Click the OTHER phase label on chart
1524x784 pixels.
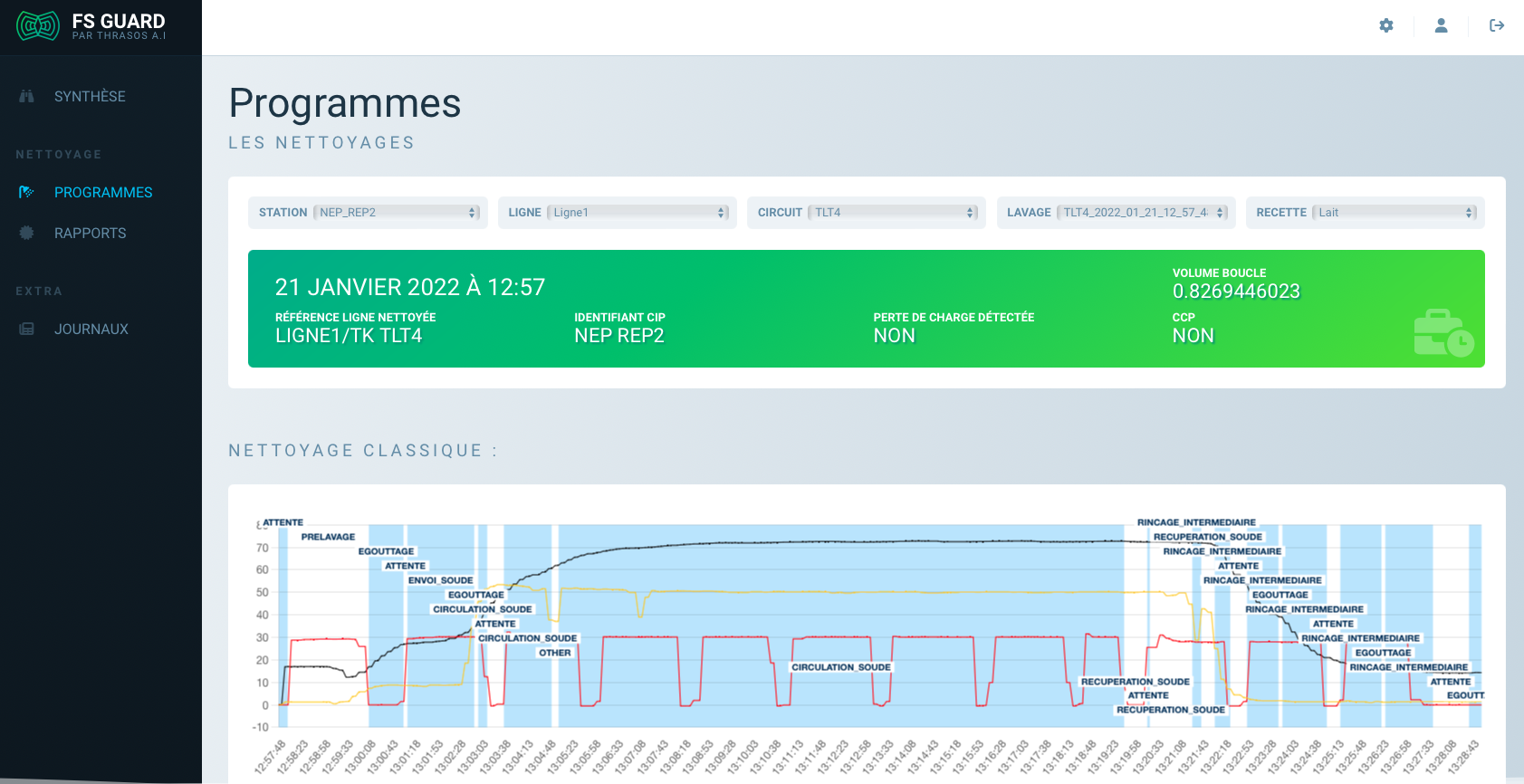(x=555, y=653)
